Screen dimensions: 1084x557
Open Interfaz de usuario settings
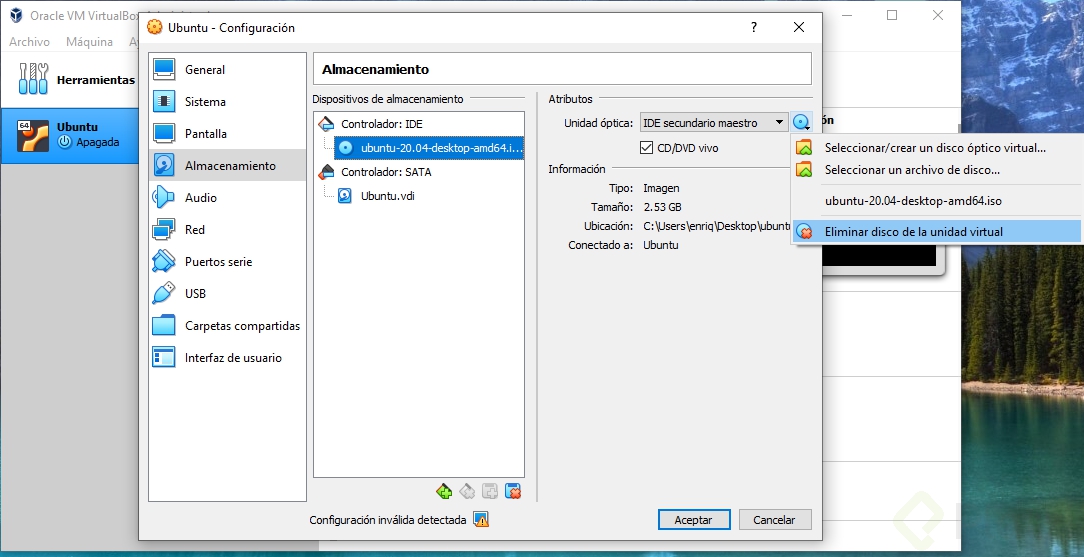227,357
